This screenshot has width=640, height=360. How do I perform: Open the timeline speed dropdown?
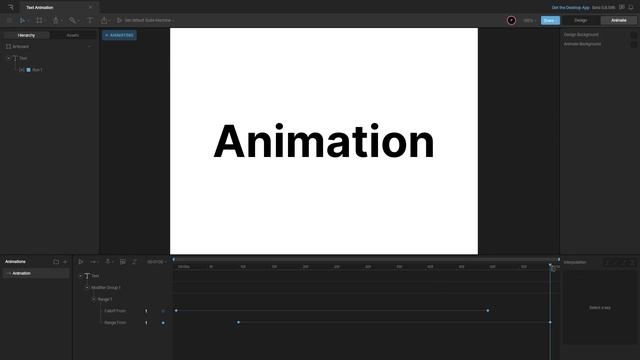coord(109,262)
